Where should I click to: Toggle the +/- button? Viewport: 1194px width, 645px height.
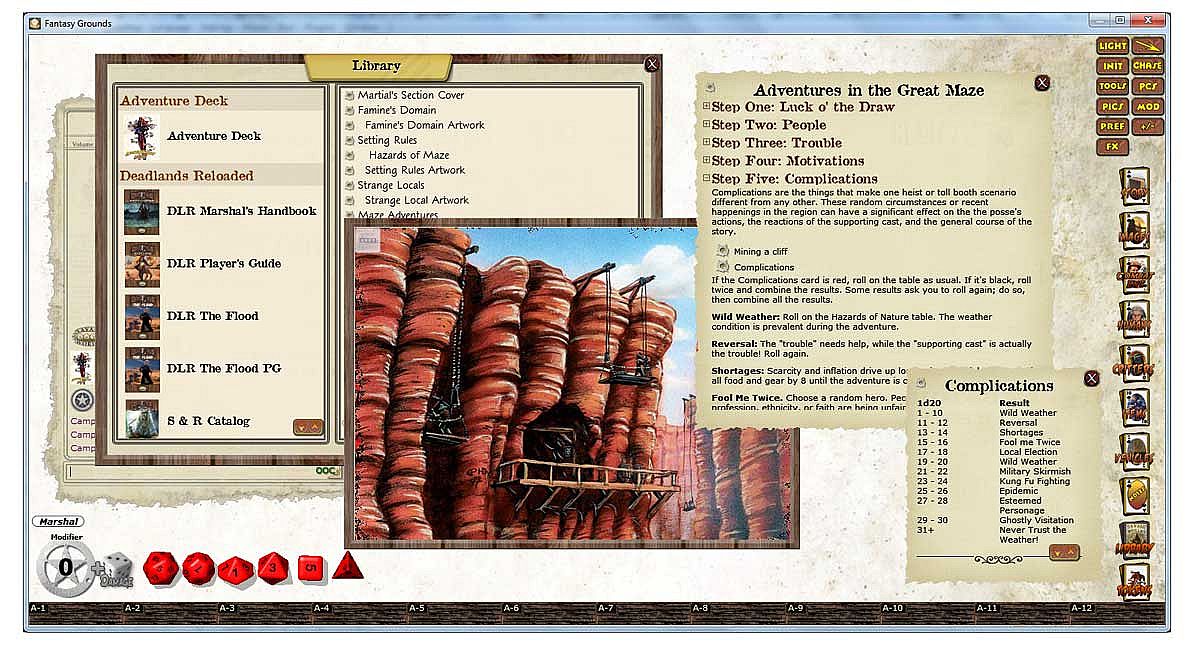pyautogui.click(x=1148, y=126)
